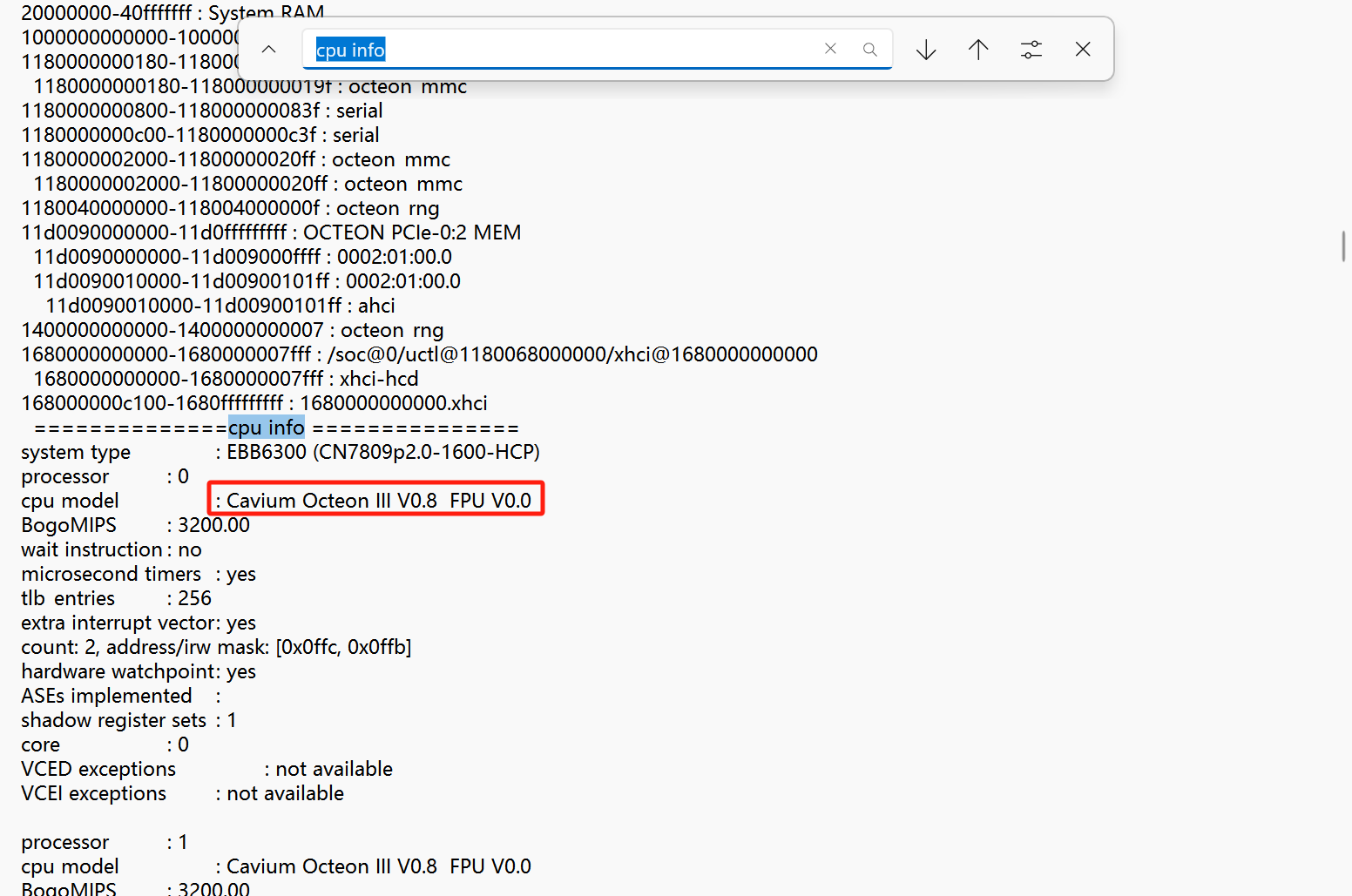Click the magnifier search icon in the find box
Viewport: 1352px width, 896px height.
point(869,50)
